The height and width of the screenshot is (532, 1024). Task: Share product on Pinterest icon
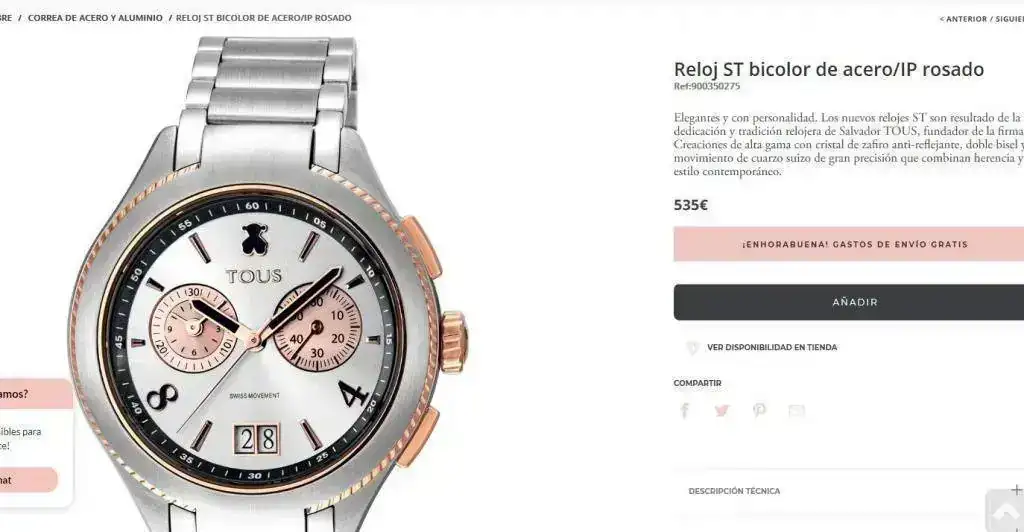tap(759, 410)
